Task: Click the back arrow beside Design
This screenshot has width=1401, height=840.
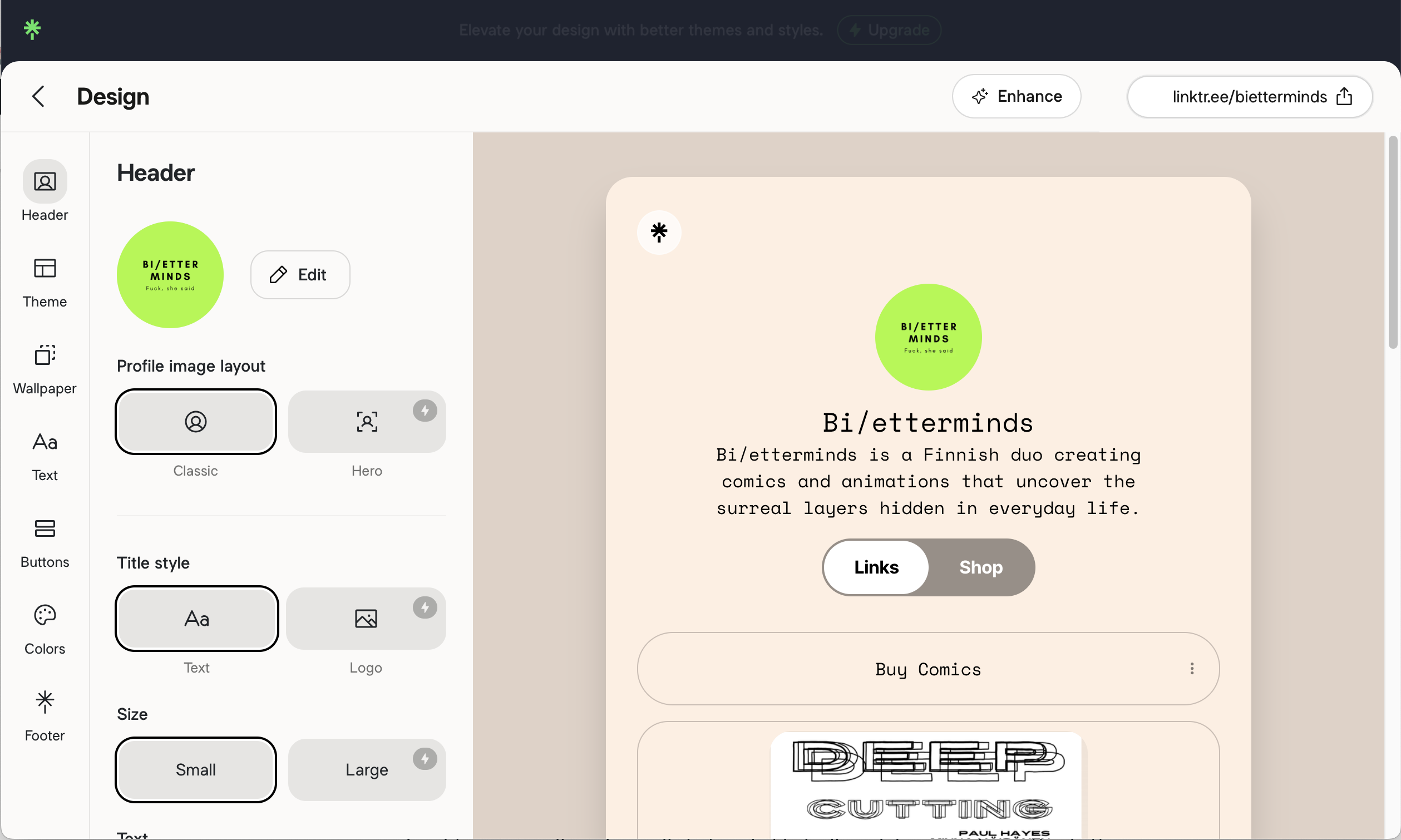Action: click(x=38, y=96)
